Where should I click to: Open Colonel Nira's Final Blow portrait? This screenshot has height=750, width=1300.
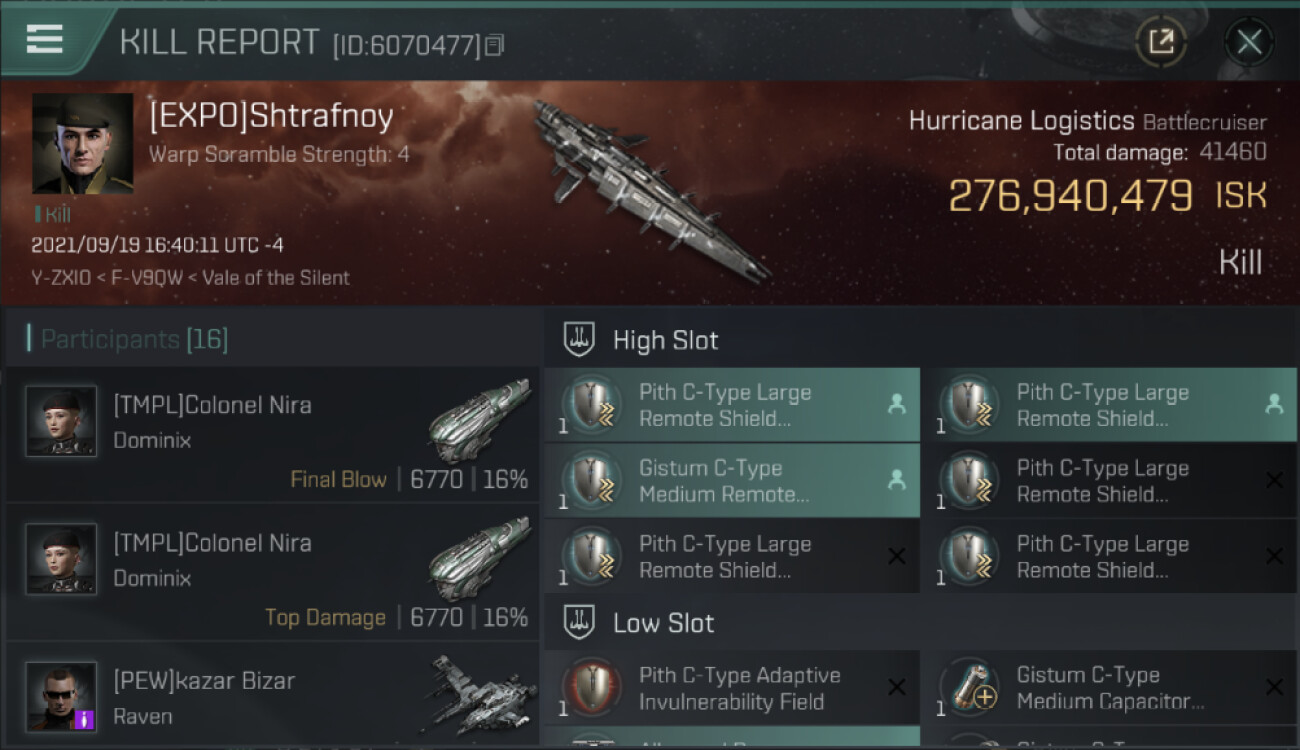pyautogui.click(x=61, y=421)
